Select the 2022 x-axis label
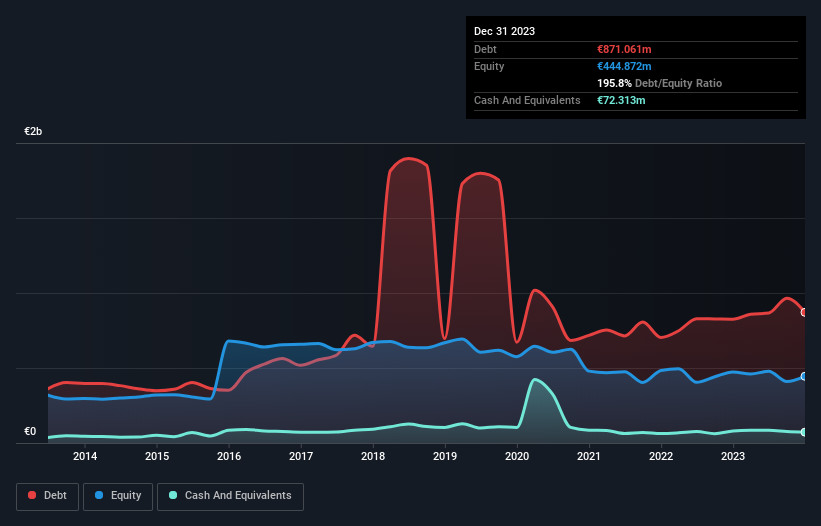The height and width of the screenshot is (526, 821). click(661, 456)
